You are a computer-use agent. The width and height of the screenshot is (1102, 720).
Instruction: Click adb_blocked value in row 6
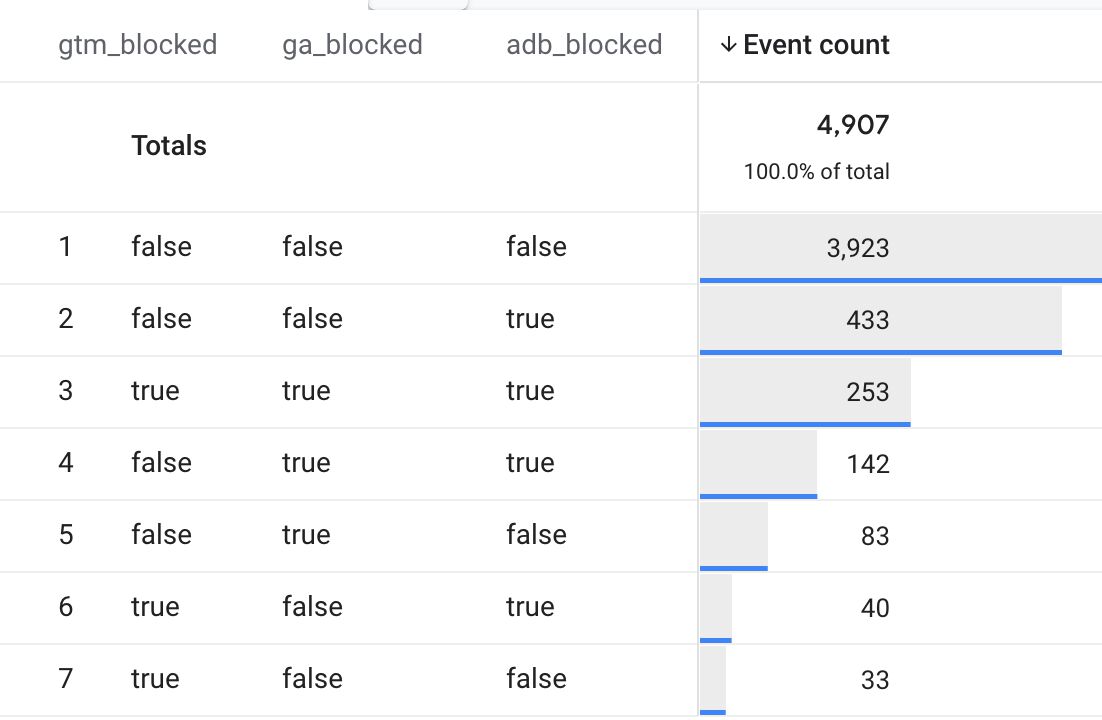tap(530, 607)
